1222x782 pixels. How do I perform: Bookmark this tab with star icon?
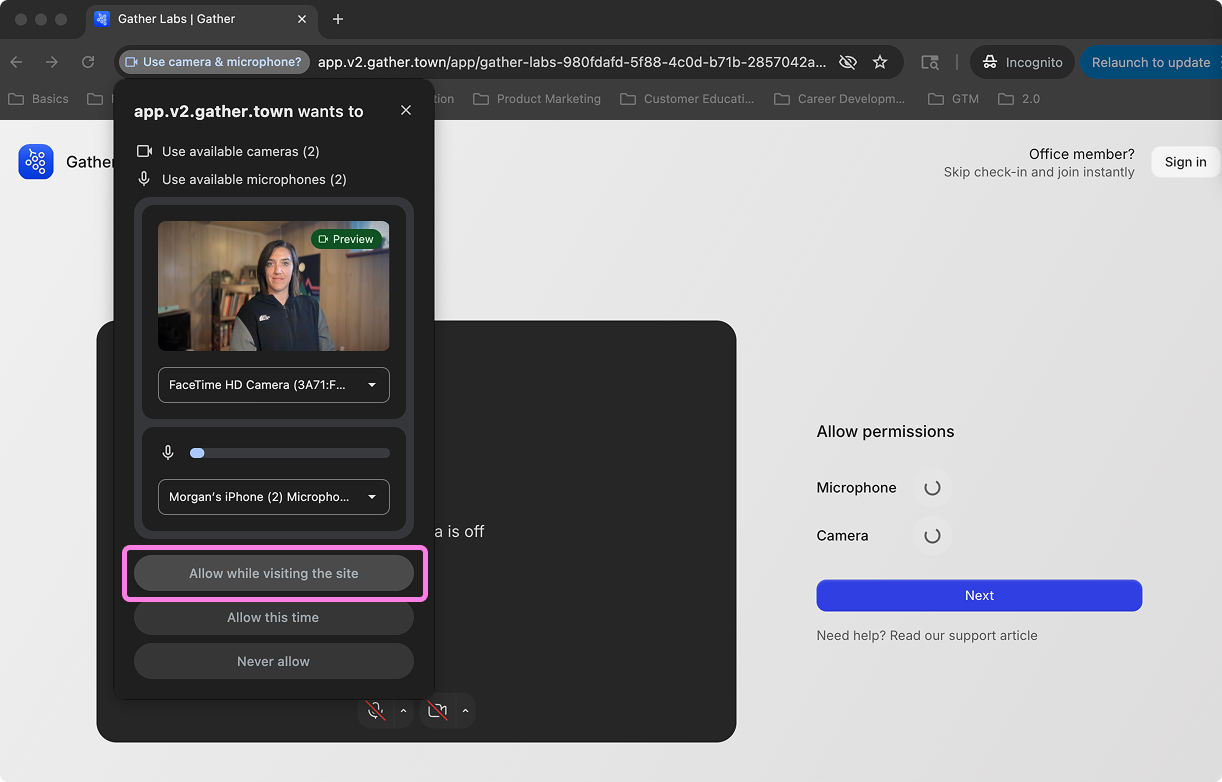click(880, 62)
